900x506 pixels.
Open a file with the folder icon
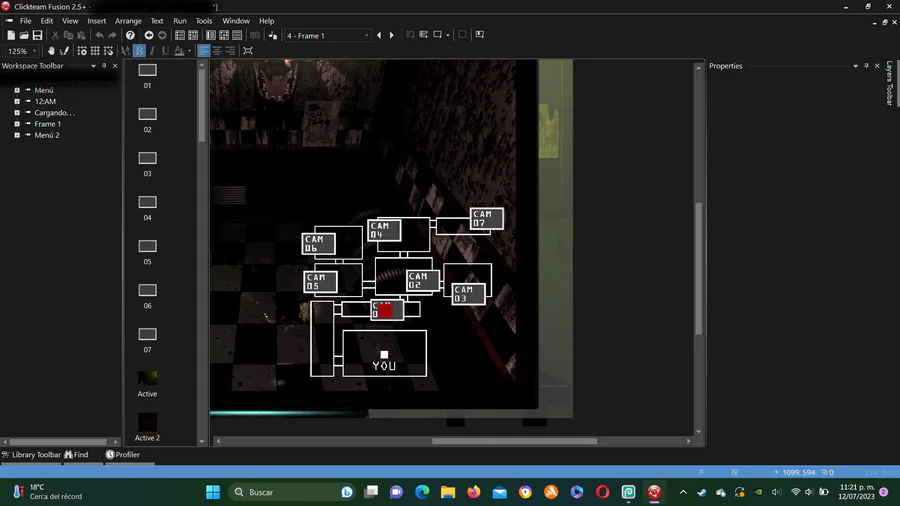[24, 36]
